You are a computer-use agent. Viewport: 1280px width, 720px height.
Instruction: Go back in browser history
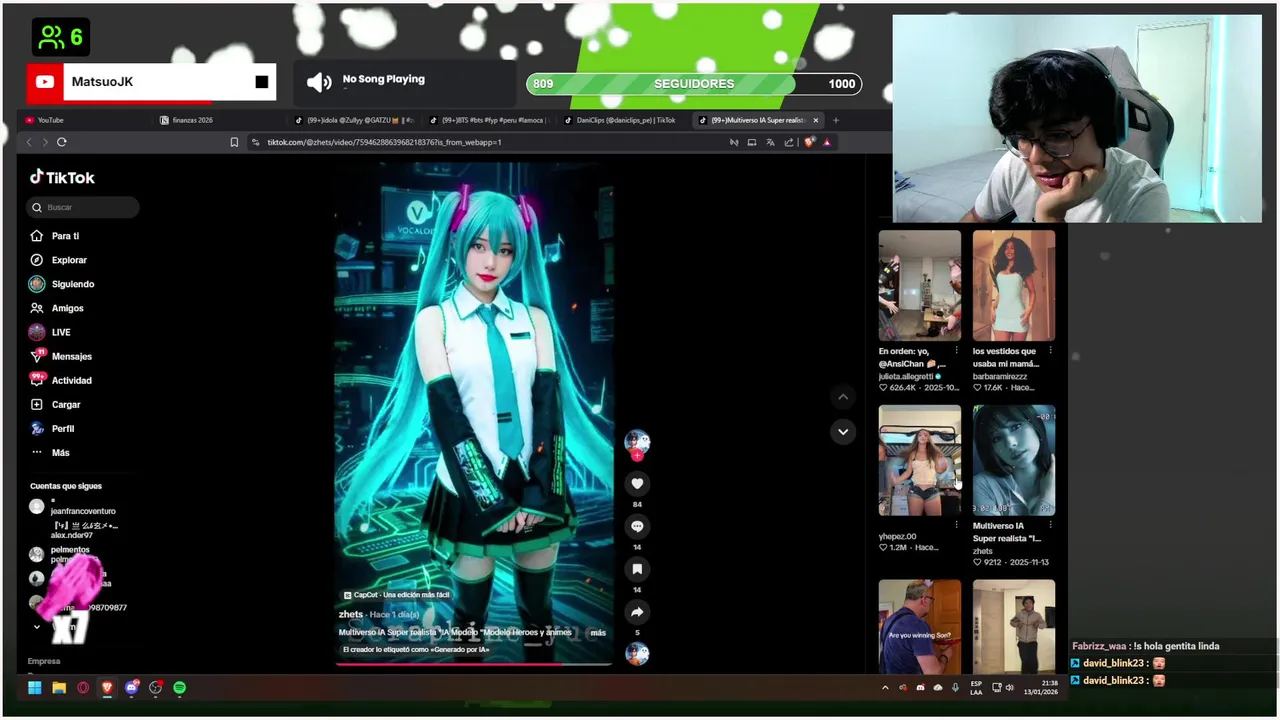29,142
